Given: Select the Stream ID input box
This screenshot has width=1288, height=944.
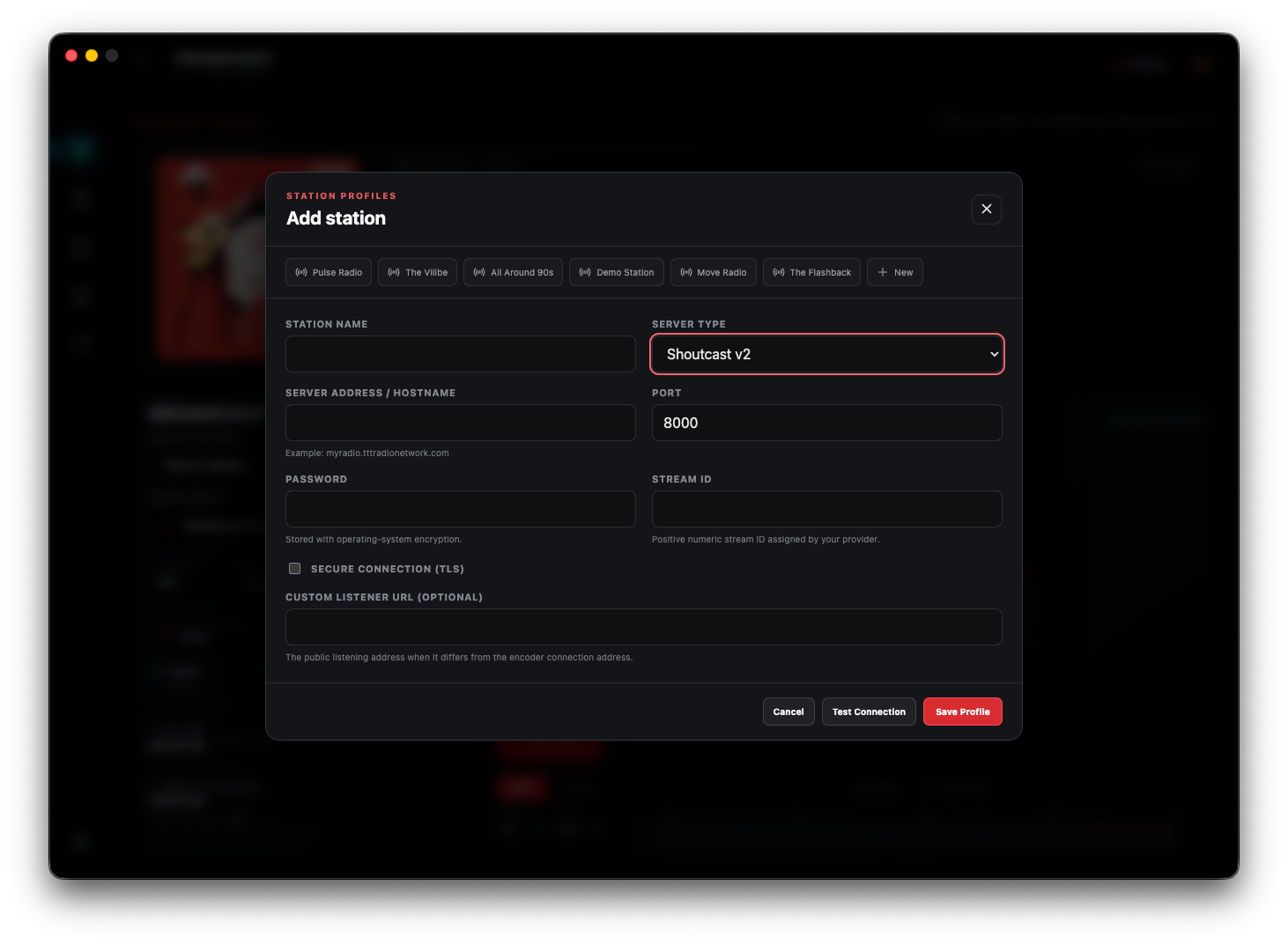Looking at the screenshot, I should tap(827, 509).
